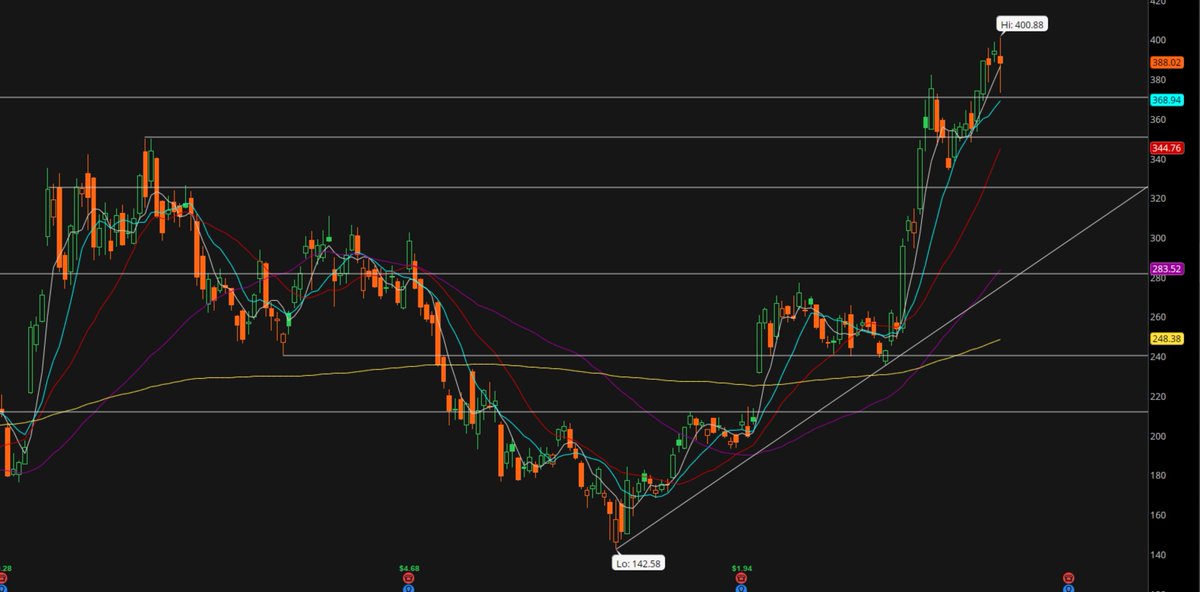
Task: Click the $4.68 earnings estimate value
Action: (408, 567)
